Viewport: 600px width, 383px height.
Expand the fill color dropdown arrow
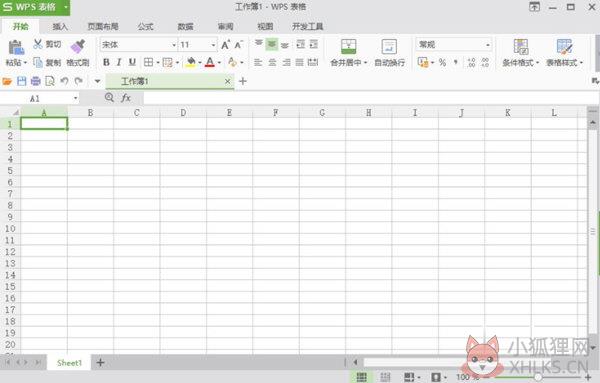pos(199,62)
